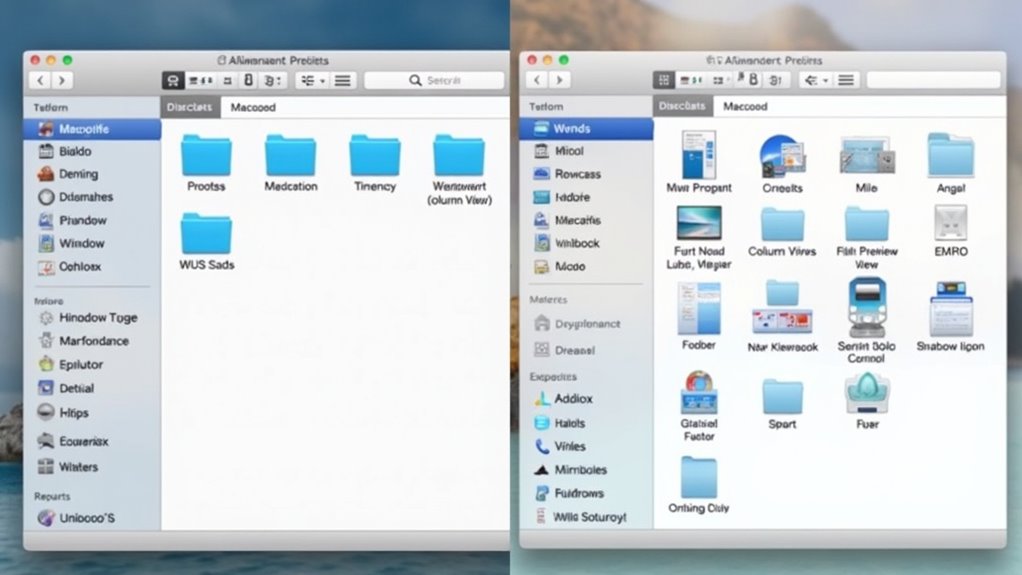Click list lines button in left window toolbar
Image resolution: width=1022 pixels, height=575 pixels.
pos(343,80)
